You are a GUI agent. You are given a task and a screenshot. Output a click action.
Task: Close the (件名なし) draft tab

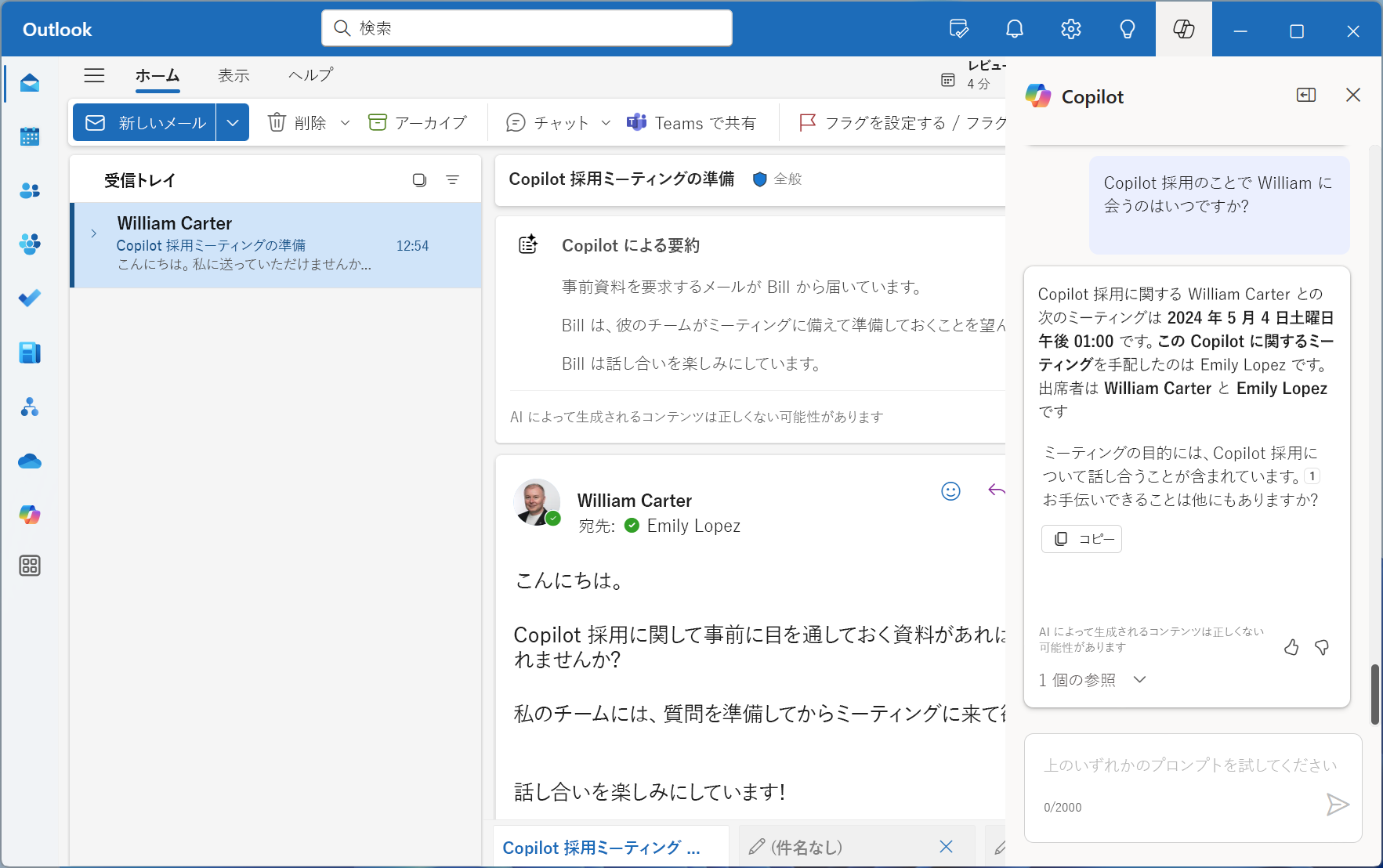(x=946, y=847)
